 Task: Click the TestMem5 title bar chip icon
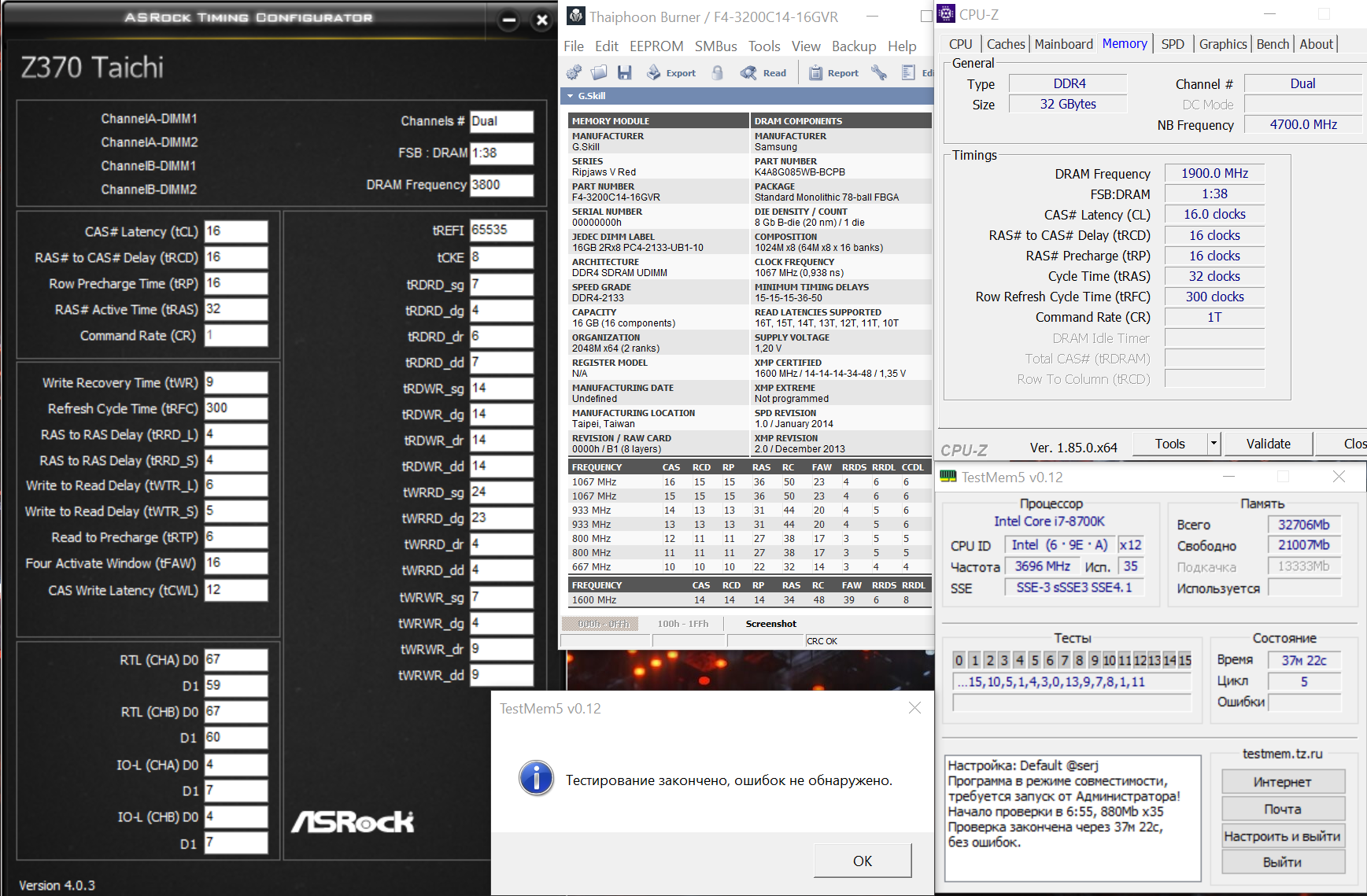948,477
